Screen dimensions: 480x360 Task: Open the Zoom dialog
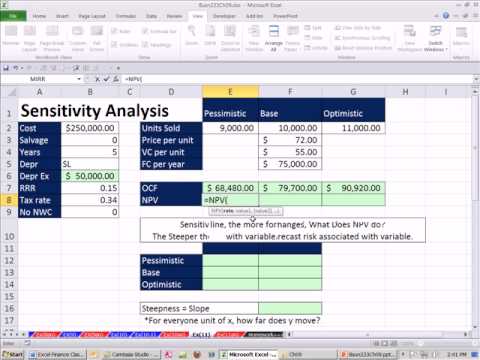pos(192,35)
